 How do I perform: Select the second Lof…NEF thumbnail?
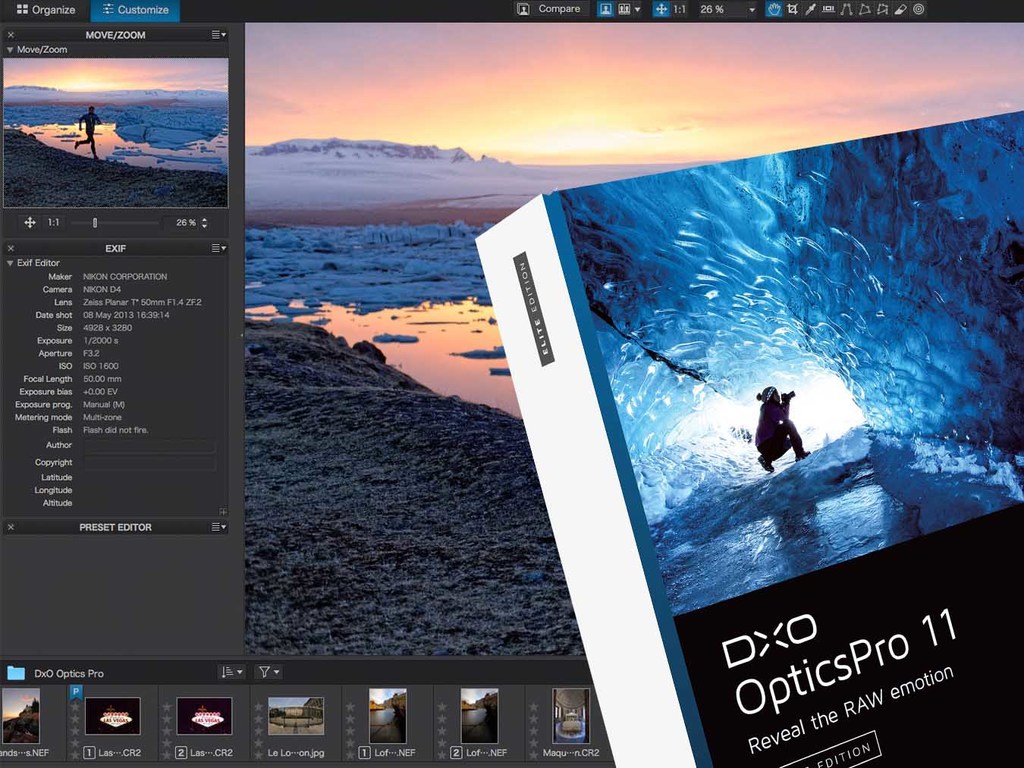point(479,716)
